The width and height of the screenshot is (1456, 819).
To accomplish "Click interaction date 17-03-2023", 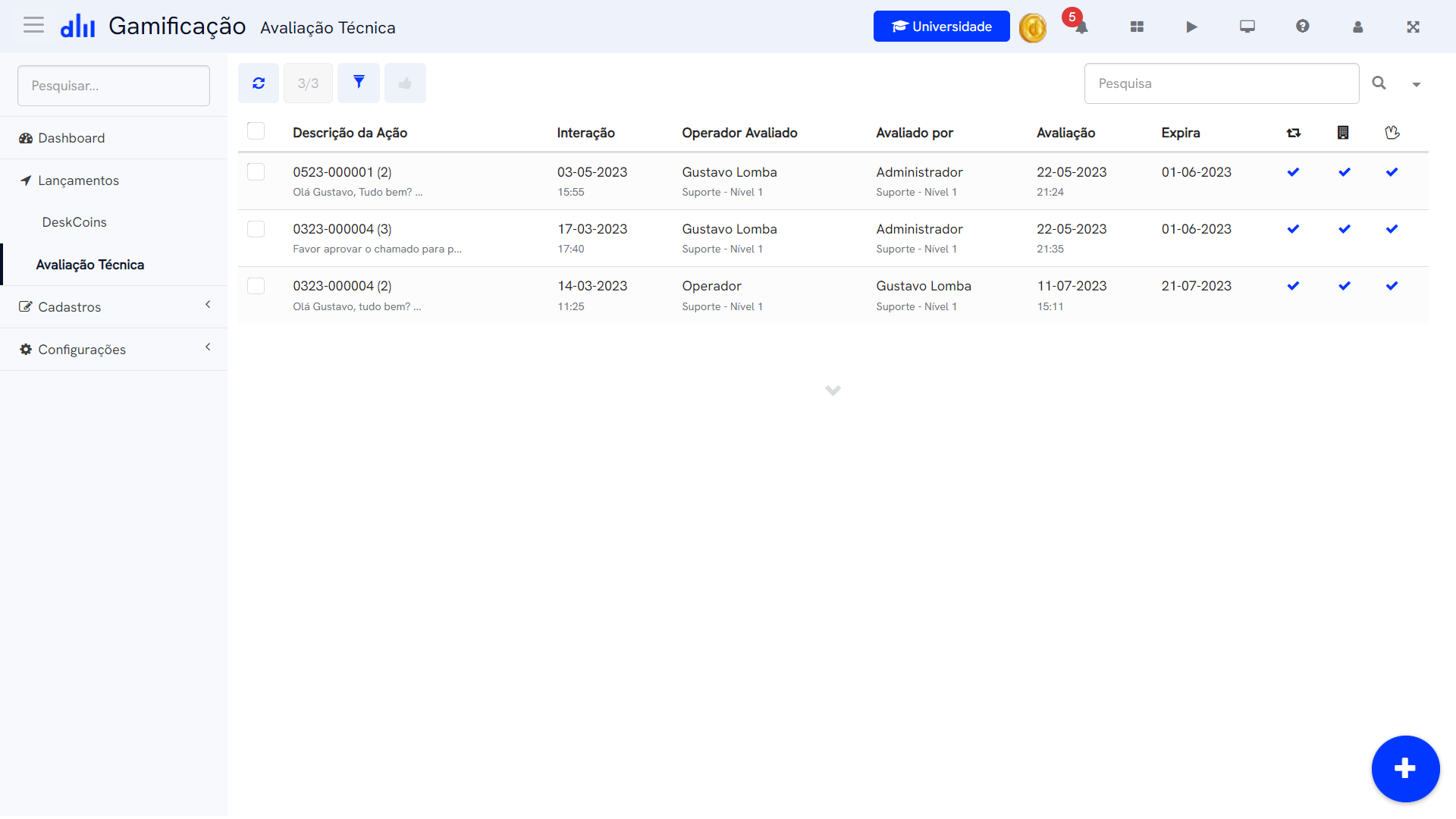I will pos(592,229).
